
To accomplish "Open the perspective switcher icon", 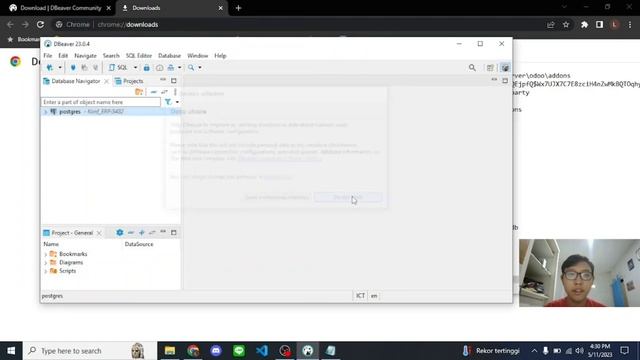I will pyautogui.click(x=490, y=68).
